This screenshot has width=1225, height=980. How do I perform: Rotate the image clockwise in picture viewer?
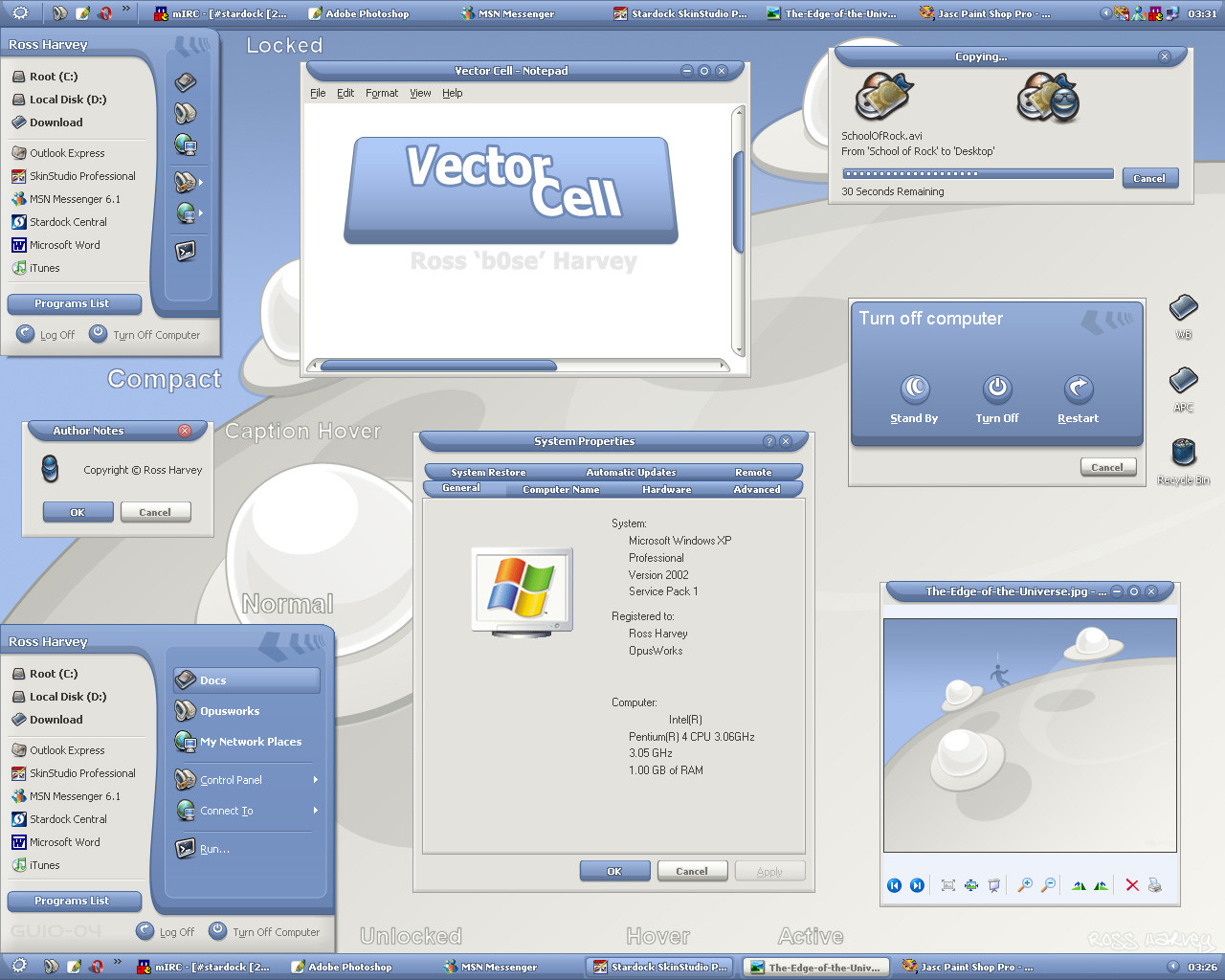tap(1079, 885)
